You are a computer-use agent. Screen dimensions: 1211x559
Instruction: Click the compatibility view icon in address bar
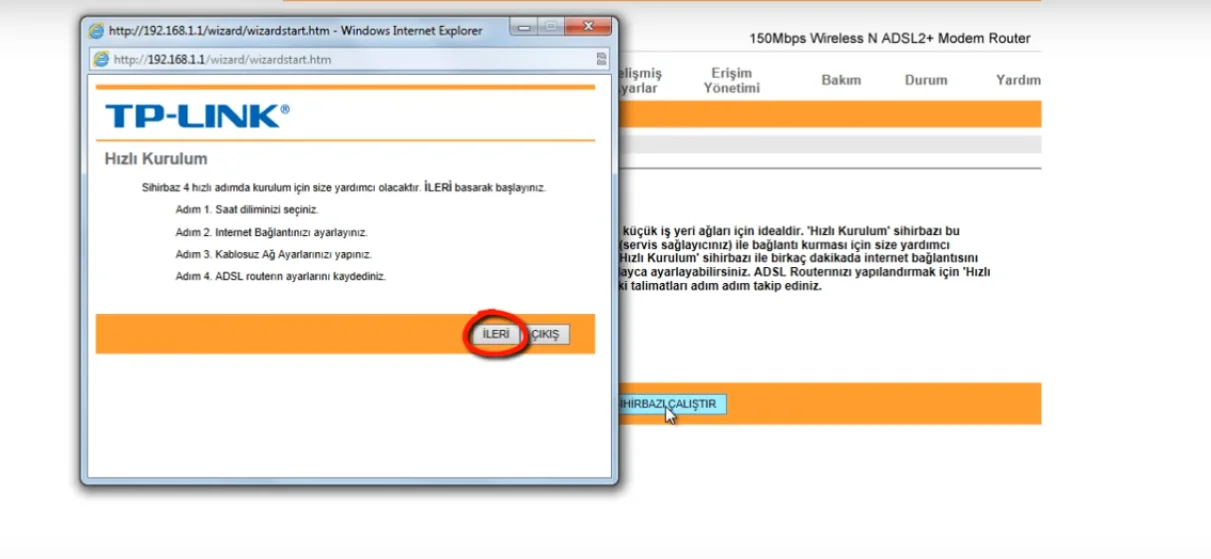[601, 59]
